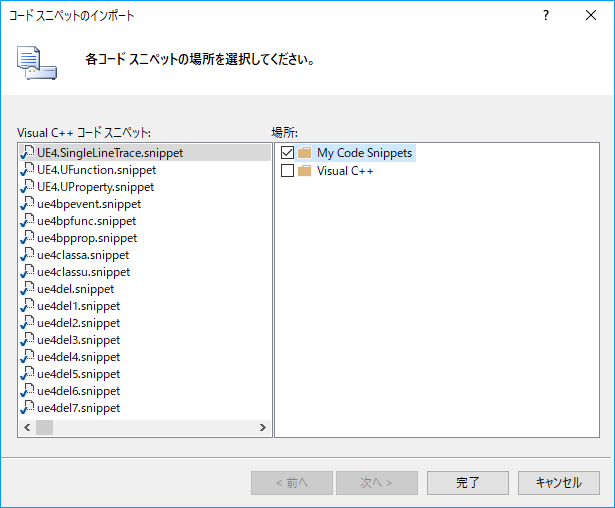Select ue4del.snippet in the list
The height and width of the screenshot is (508, 615).
point(76,289)
